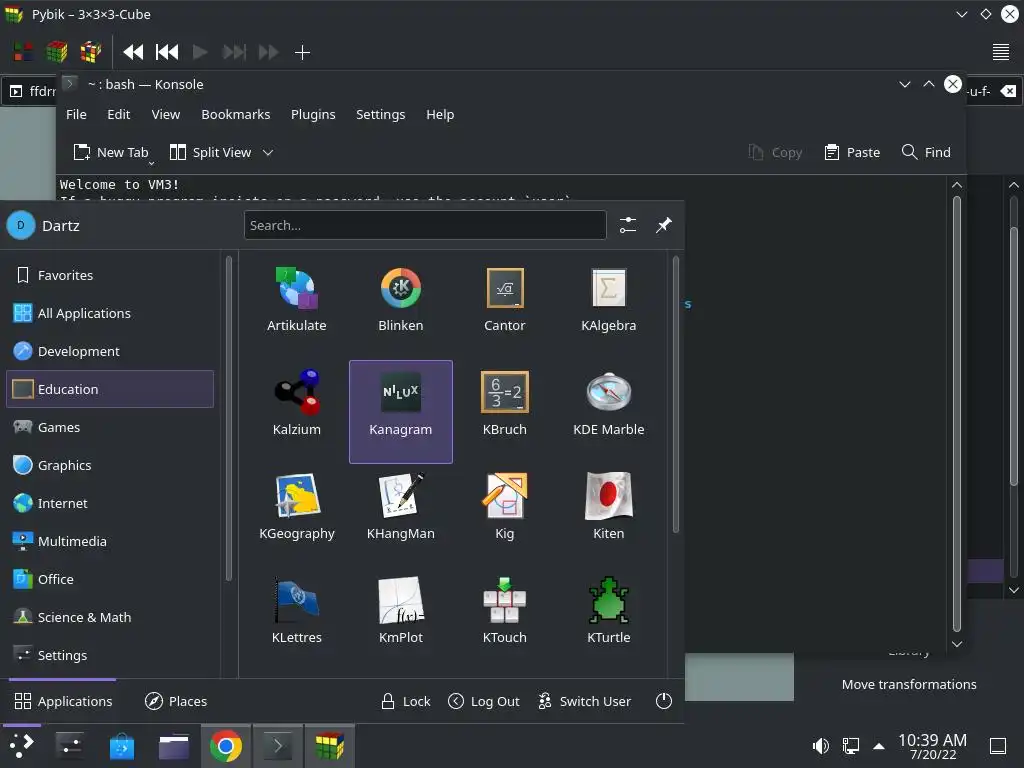Launch KHangMan game
This screenshot has height=768, width=1024.
click(x=400, y=508)
